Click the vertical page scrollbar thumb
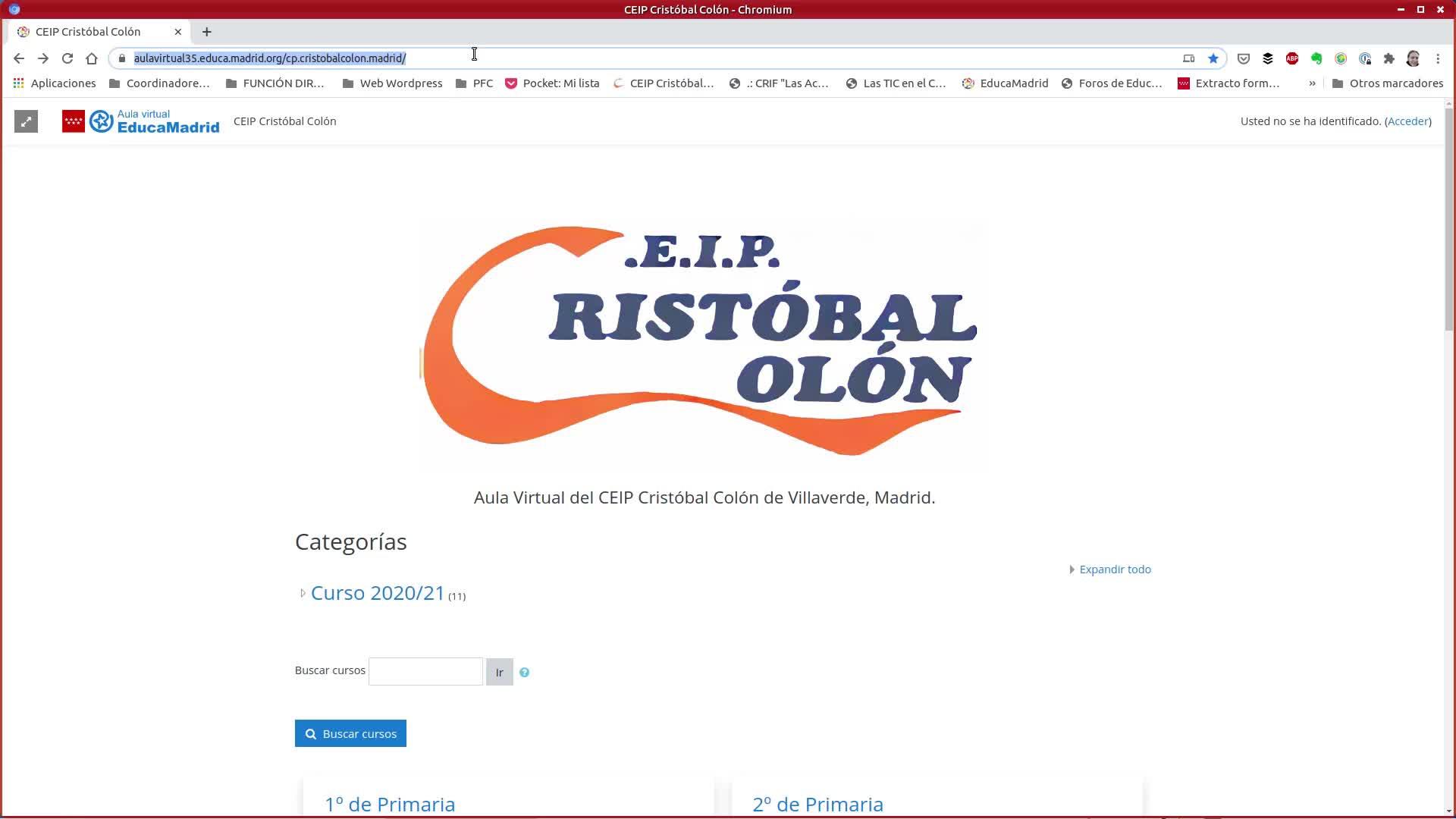1456x819 pixels. coord(1449,220)
